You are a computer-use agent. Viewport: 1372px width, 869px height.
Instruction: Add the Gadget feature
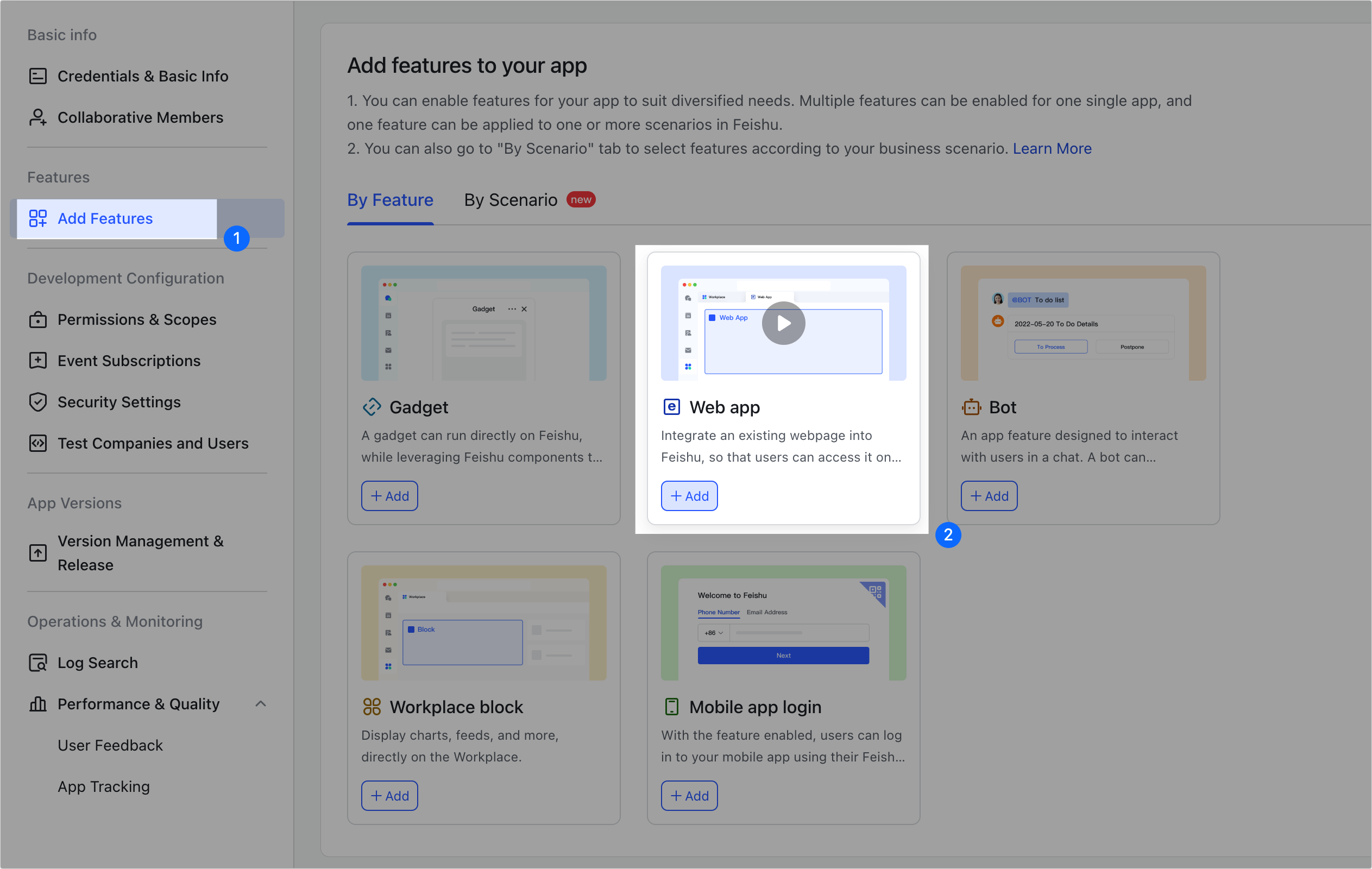[389, 496]
